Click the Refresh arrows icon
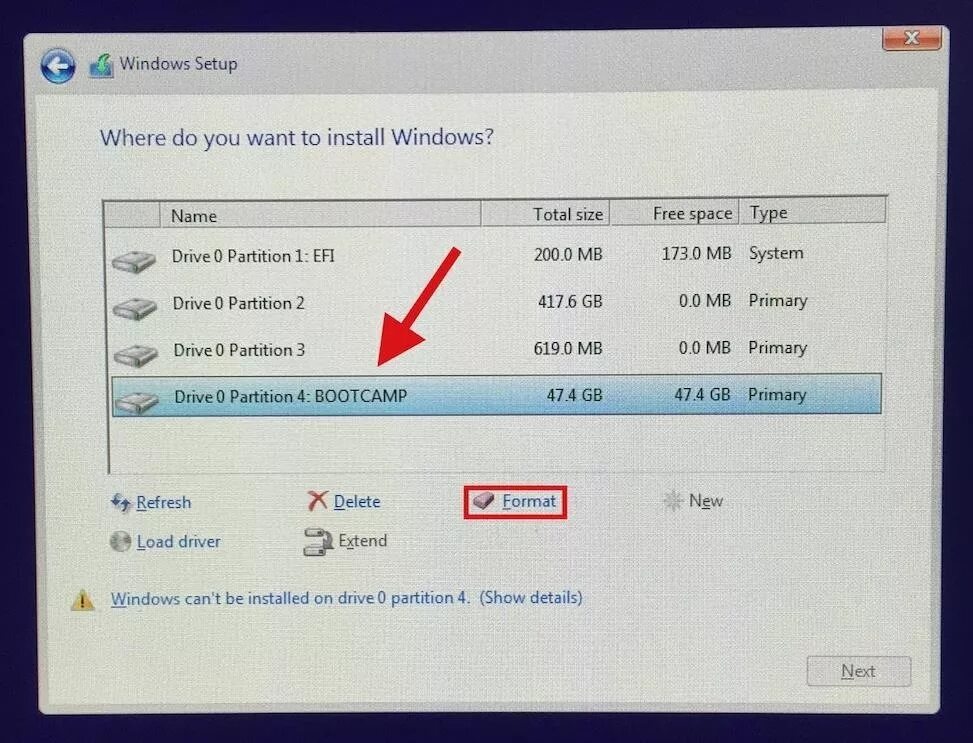Screen dimensions: 973x743 [120, 502]
